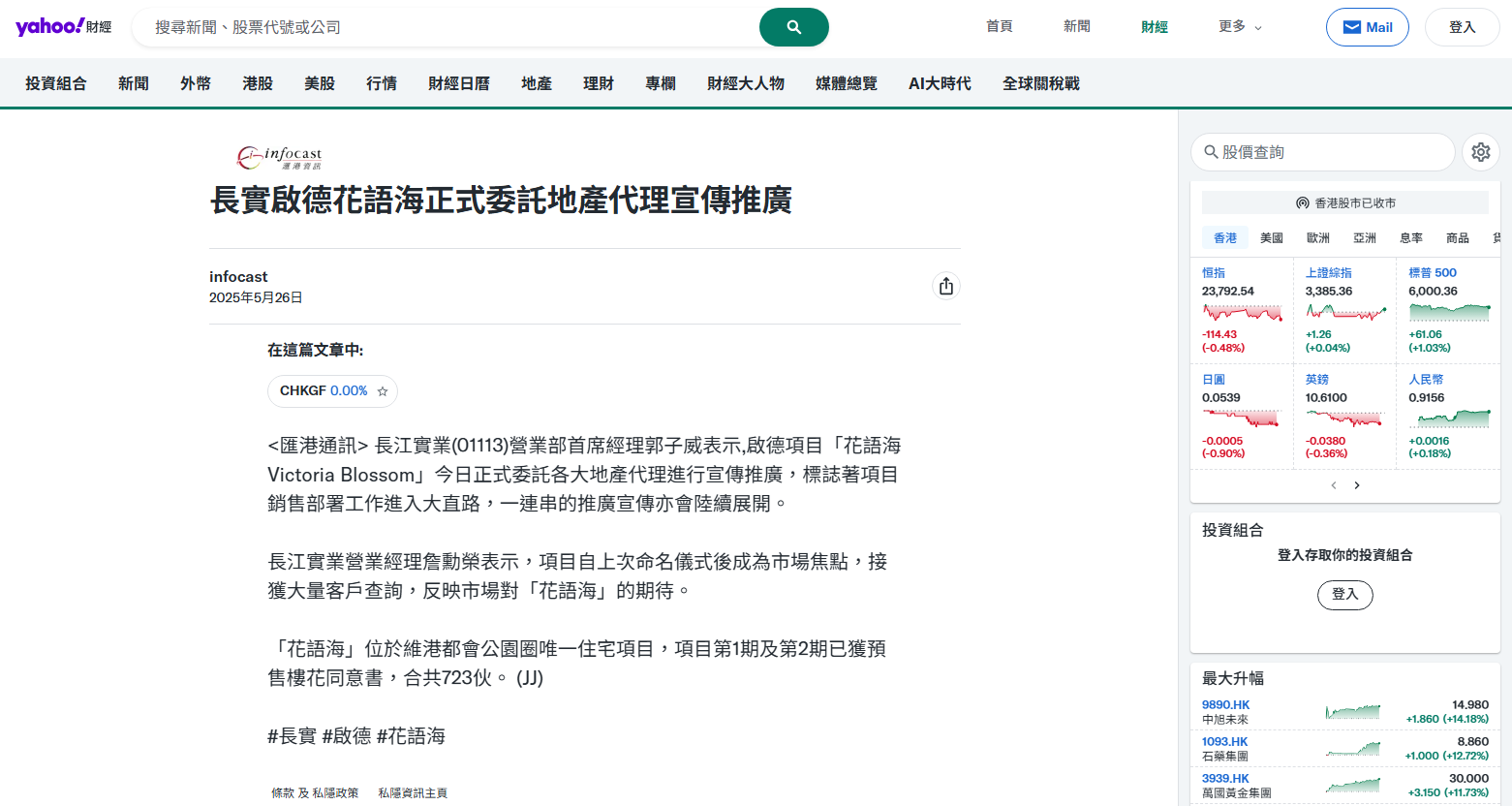Open 1093.HK in top gainers
Screen dimensions: 1512x806
pyautogui.click(x=1225, y=742)
